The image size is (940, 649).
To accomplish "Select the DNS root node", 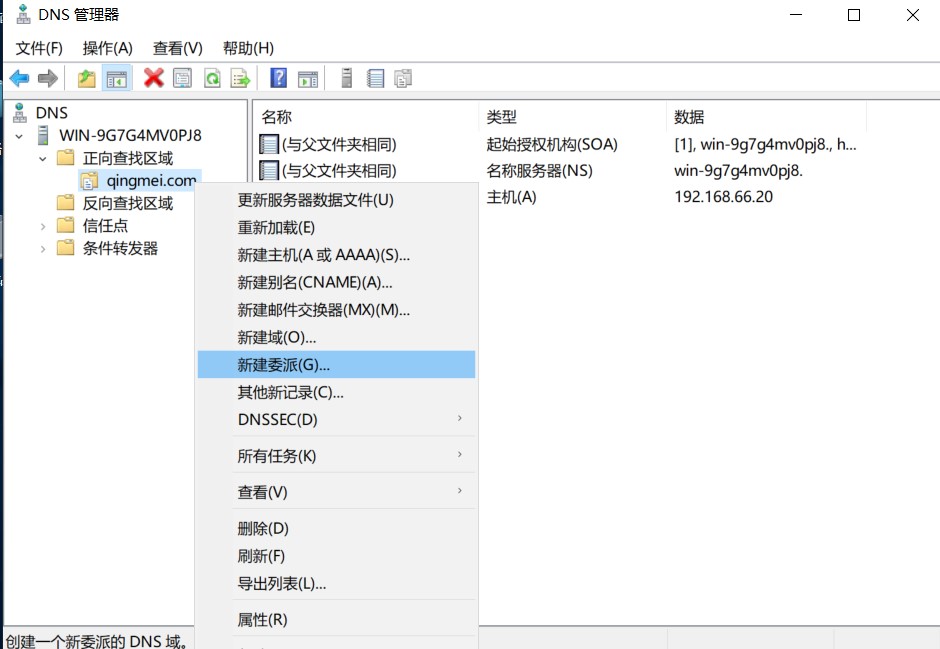I will pyautogui.click(x=52, y=113).
